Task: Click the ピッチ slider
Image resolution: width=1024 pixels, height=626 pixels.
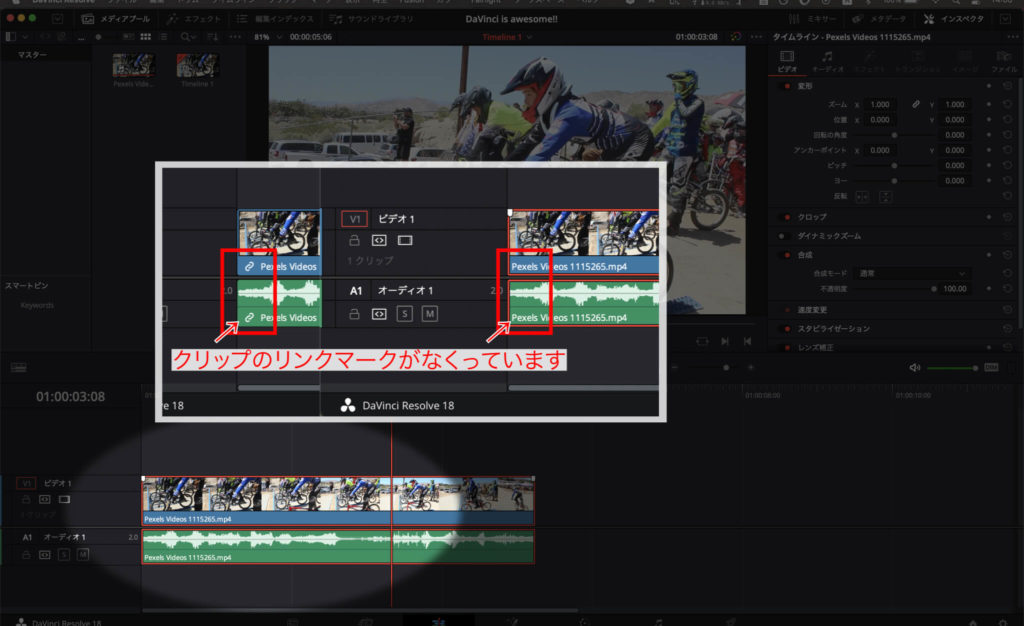Action: 895,165
